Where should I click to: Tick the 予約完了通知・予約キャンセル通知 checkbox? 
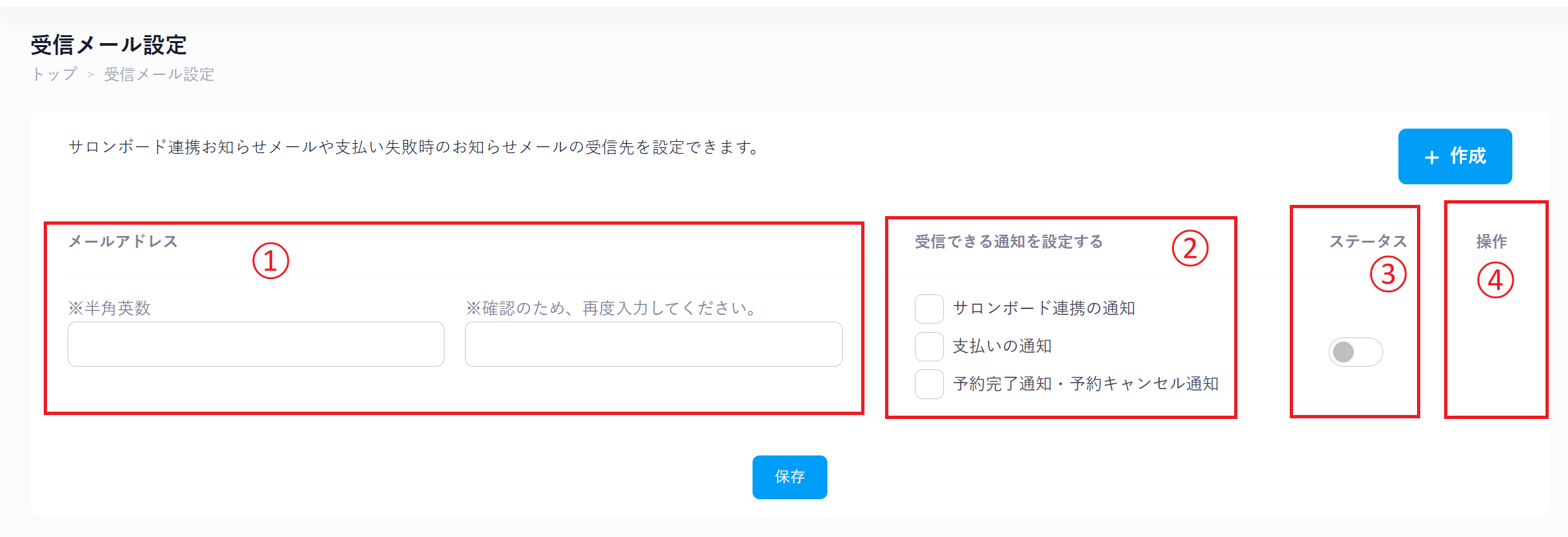click(929, 385)
